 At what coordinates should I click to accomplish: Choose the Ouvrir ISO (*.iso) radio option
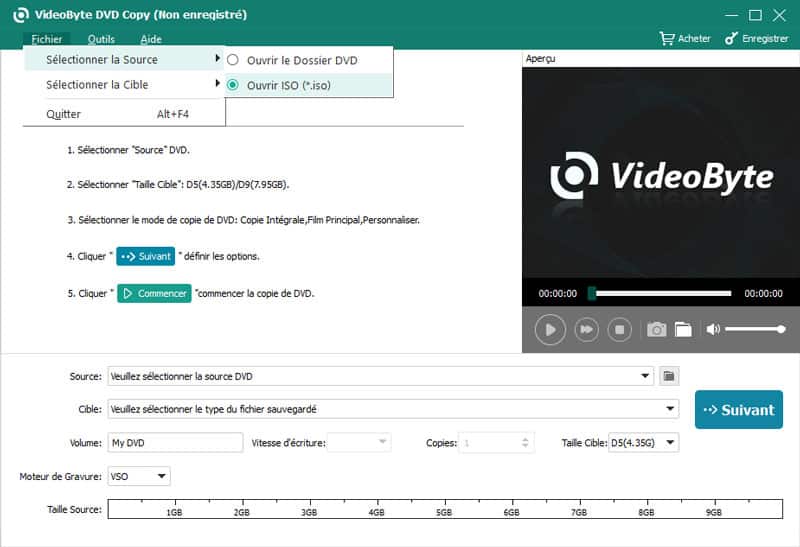point(234,86)
